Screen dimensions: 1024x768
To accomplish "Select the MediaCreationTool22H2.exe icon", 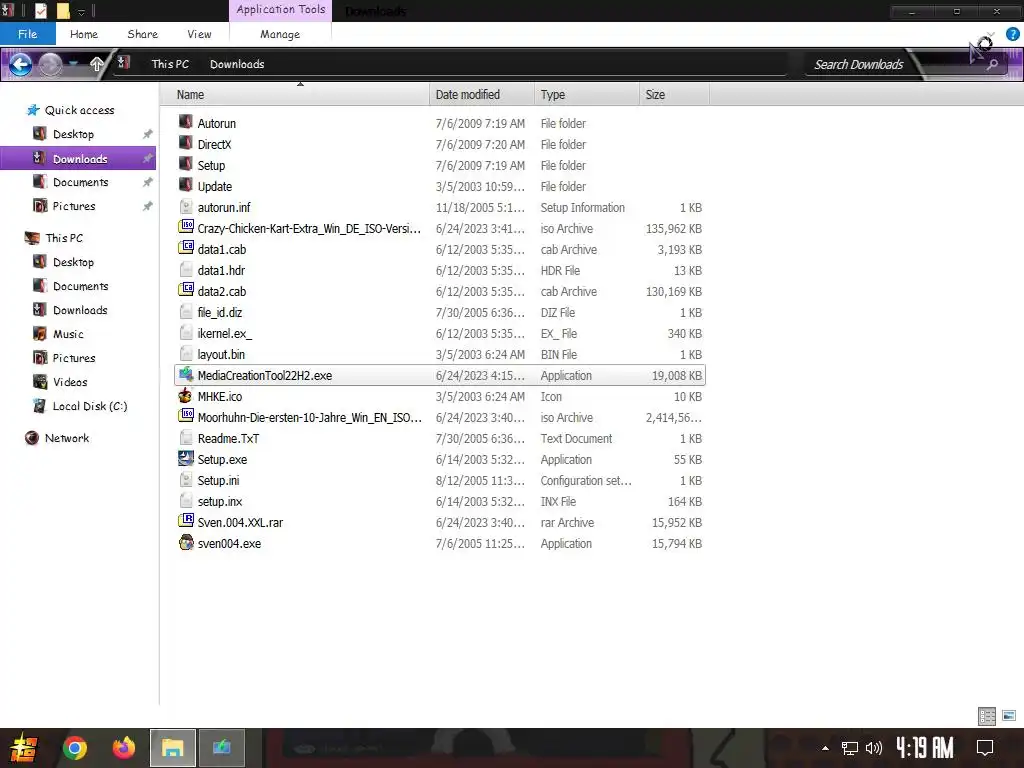I will (185, 374).
